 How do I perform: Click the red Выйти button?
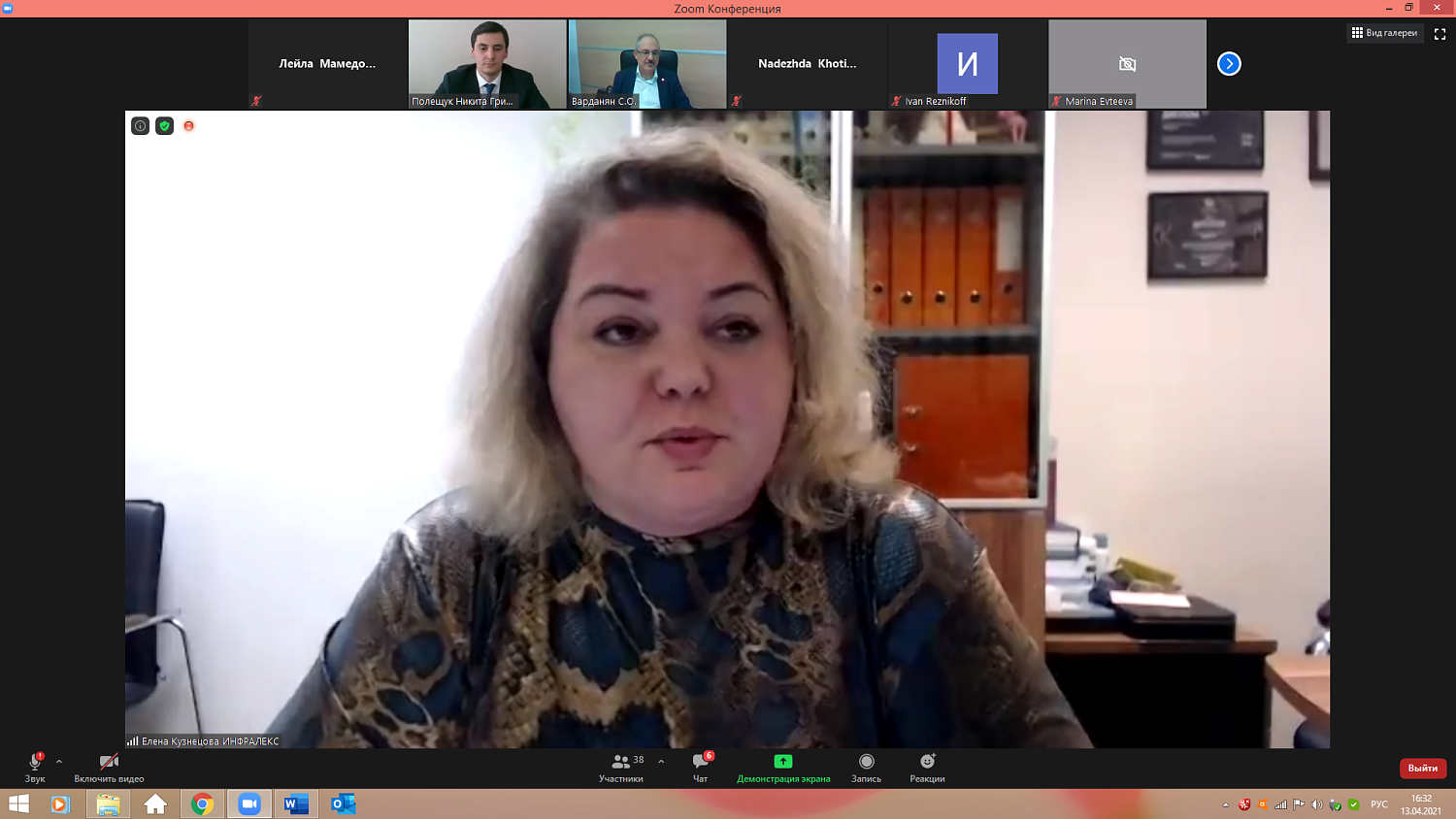point(1422,768)
